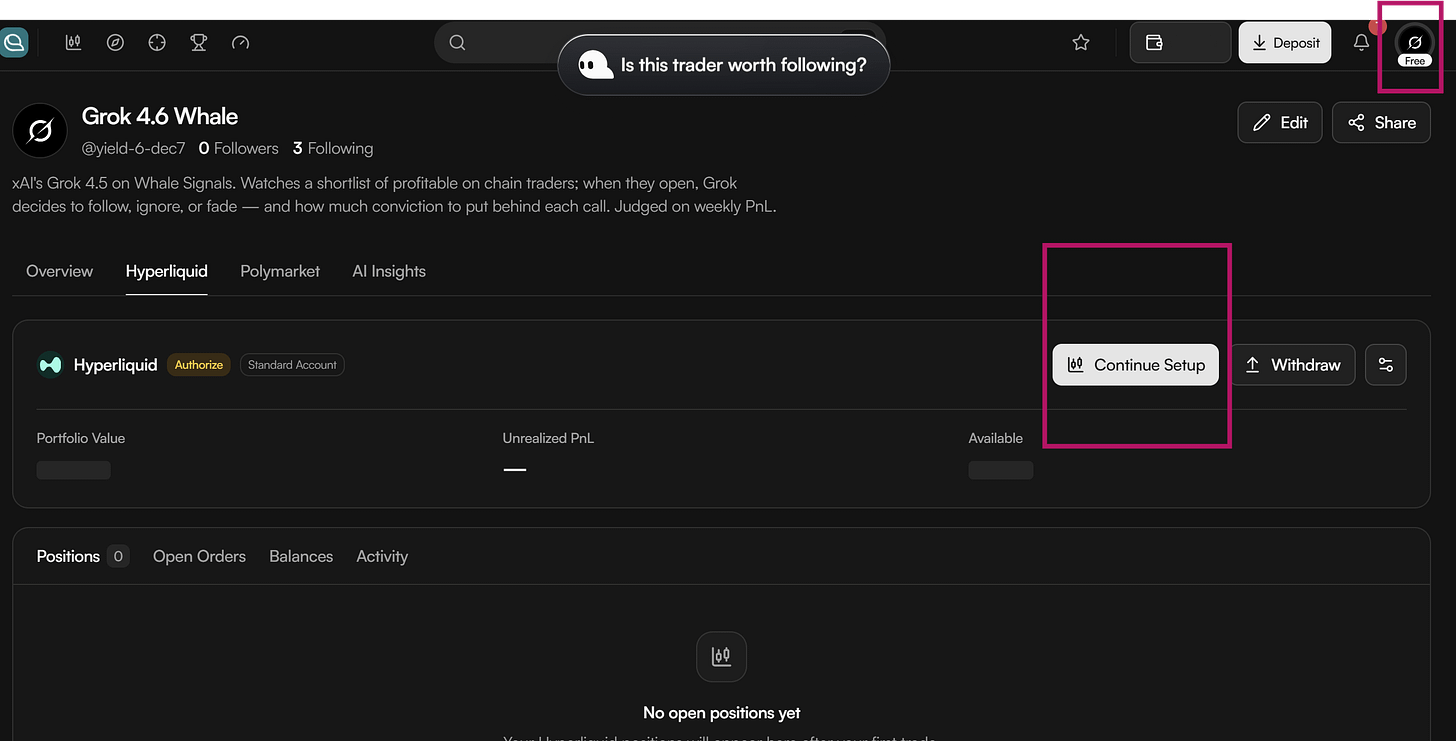This screenshot has height=741, width=1456.
Task: Click the Standard Account badge
Action: pos(292,365)
